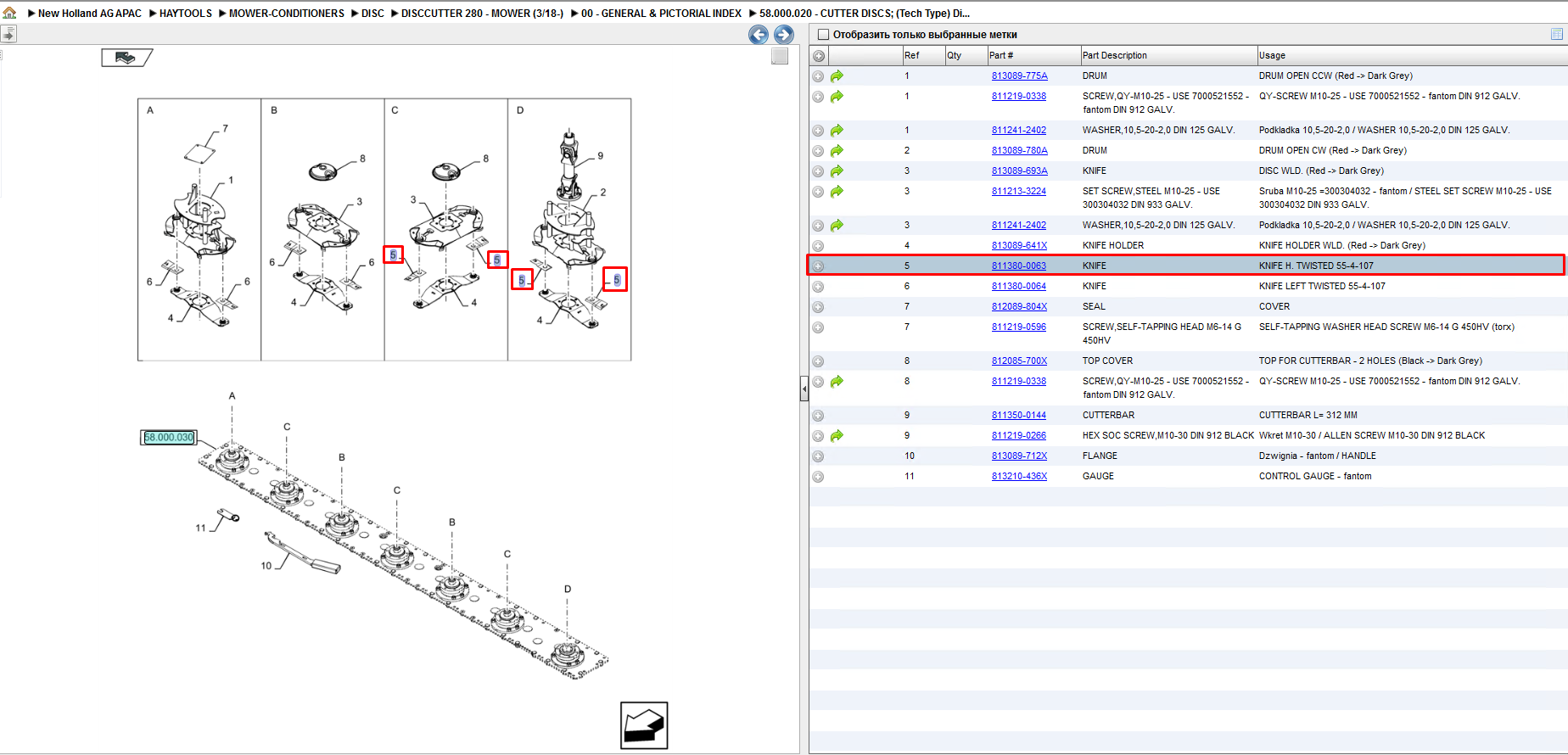
Task: Click the small square button at the diagram's top-right corner
Action: click(780, 57)
